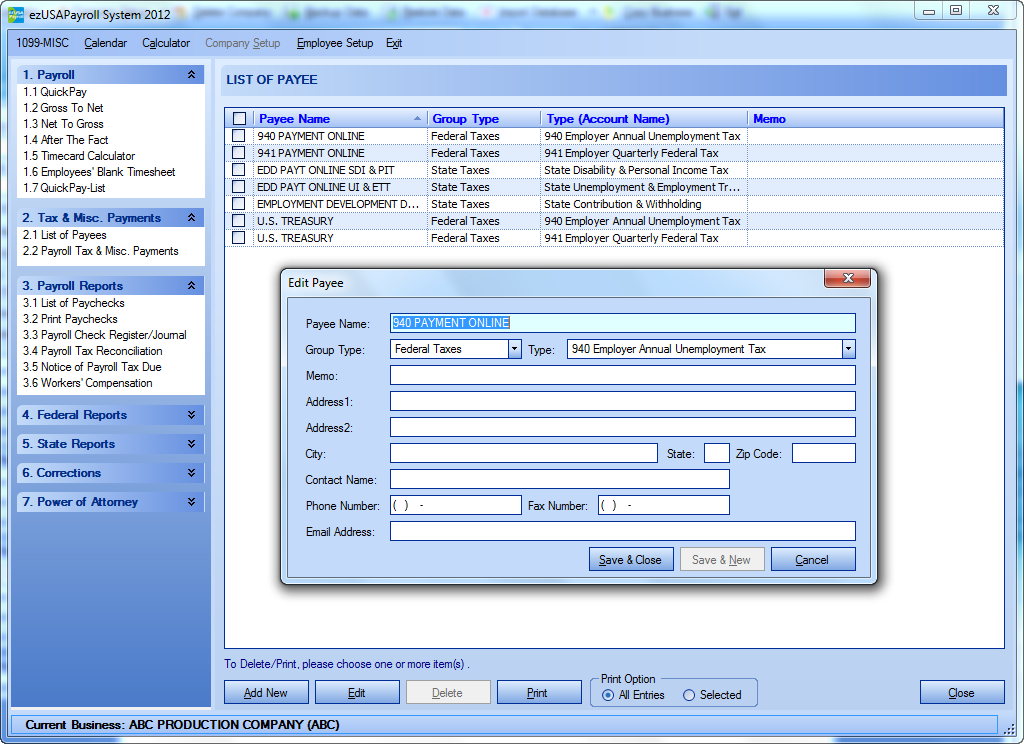Open the Group Type dropdown
1024x744 pixels.
coord(515,349)
